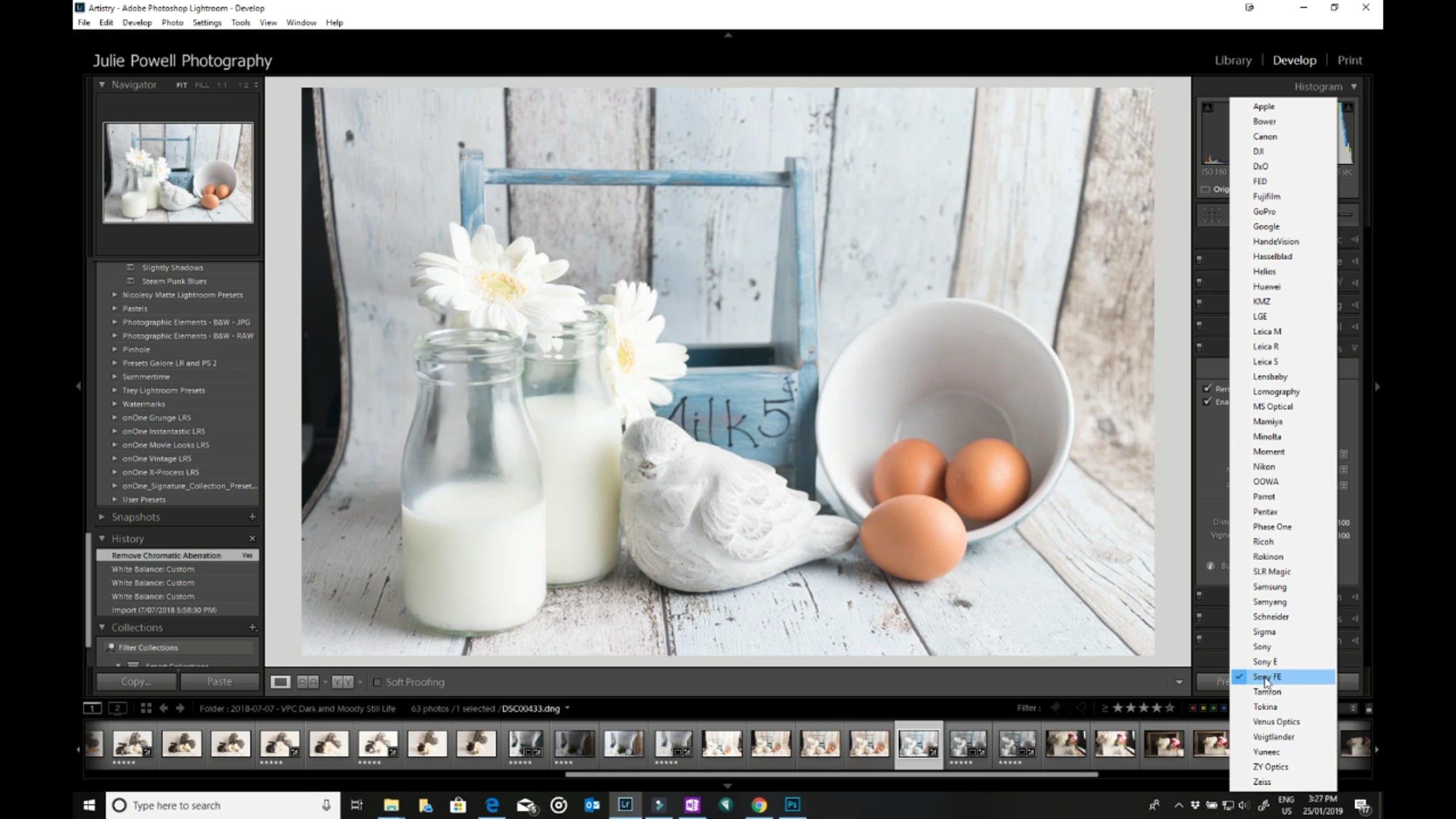Open Microsoft Store from the taskbar
The image size is (1456, 819).
pos(458,805)
